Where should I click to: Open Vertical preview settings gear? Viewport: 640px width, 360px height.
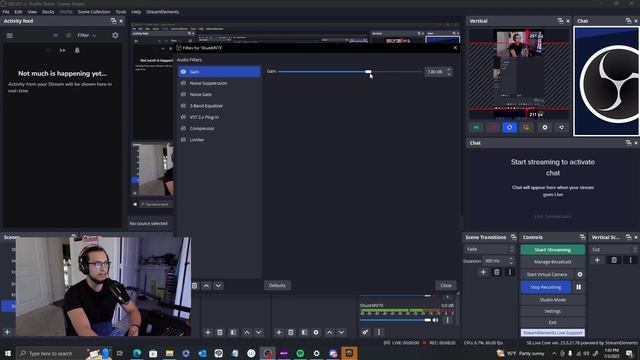(545, 127)
